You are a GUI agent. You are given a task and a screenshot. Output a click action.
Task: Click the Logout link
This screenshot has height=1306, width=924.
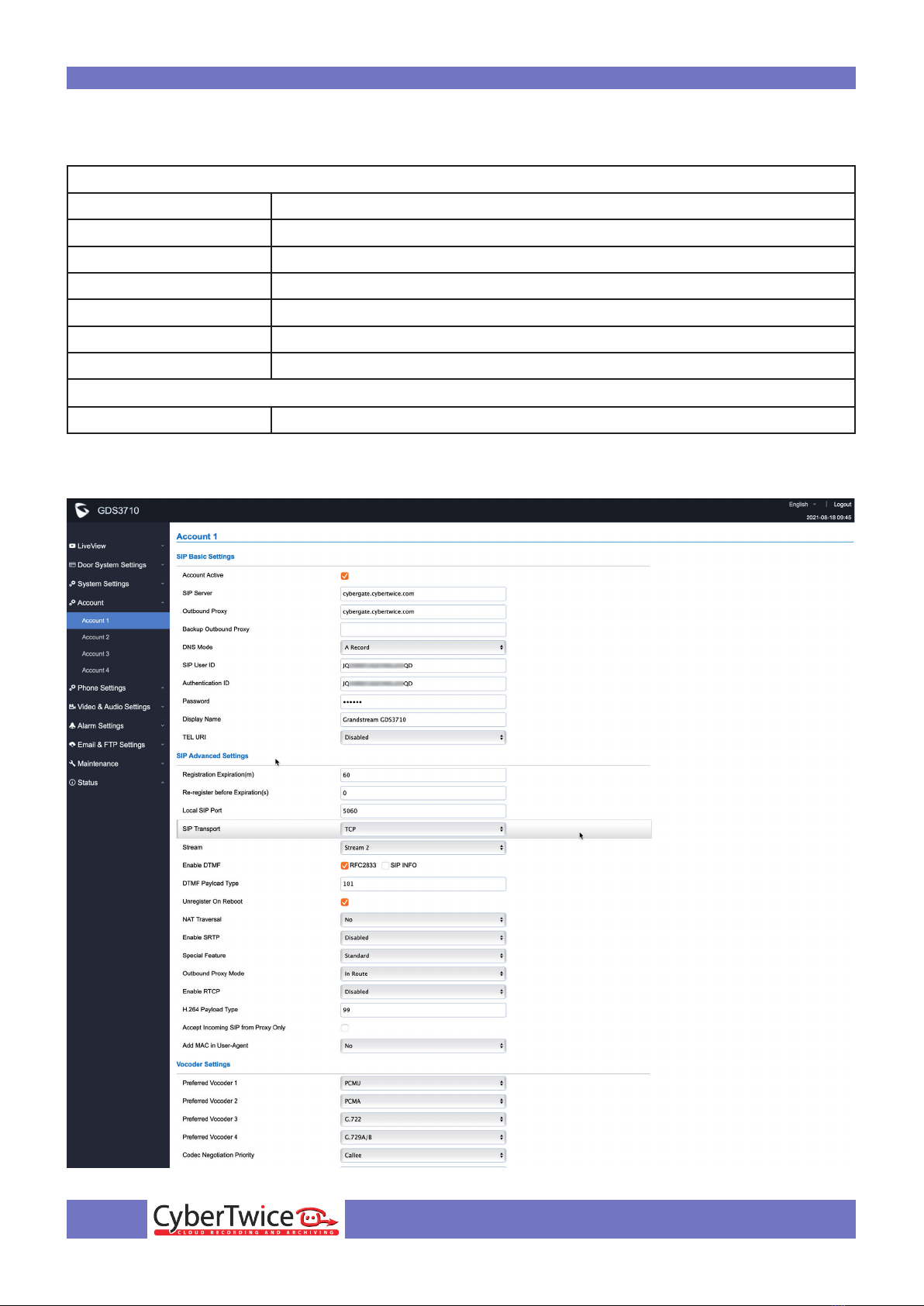pyautogui.click(x=842, y=505)
